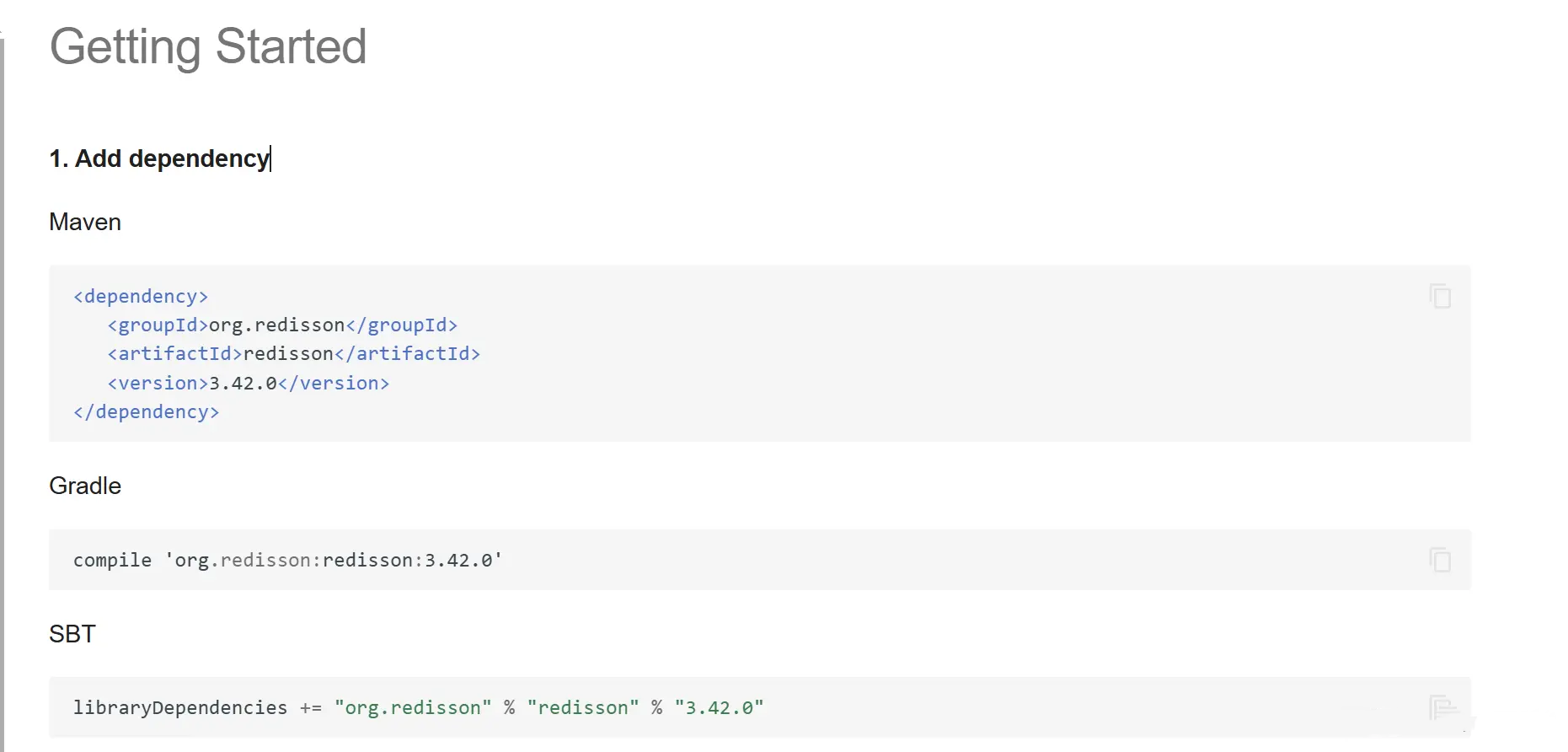Image resolution: width=1568 pixels, height=752 pixels.
Task: Copy the Maven dependency code snippet
Action: (x=1440, y=296)
